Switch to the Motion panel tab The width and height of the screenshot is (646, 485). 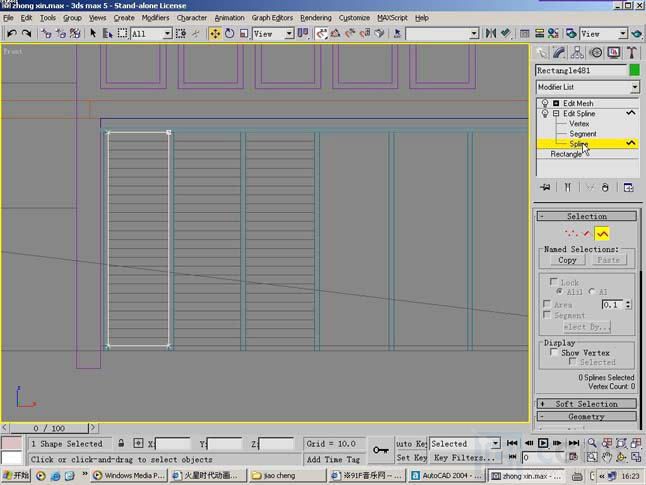click(x=596, y=53)
